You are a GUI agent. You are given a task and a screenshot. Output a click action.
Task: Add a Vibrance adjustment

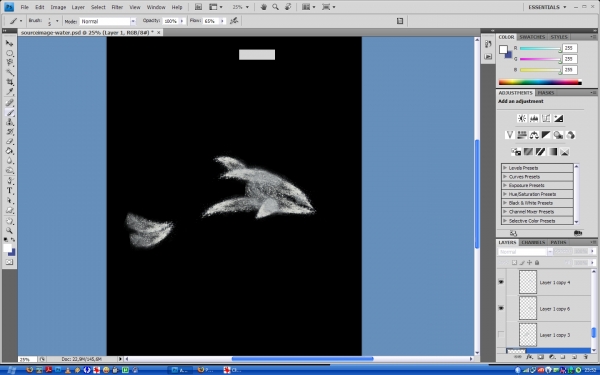coord(509,135)
